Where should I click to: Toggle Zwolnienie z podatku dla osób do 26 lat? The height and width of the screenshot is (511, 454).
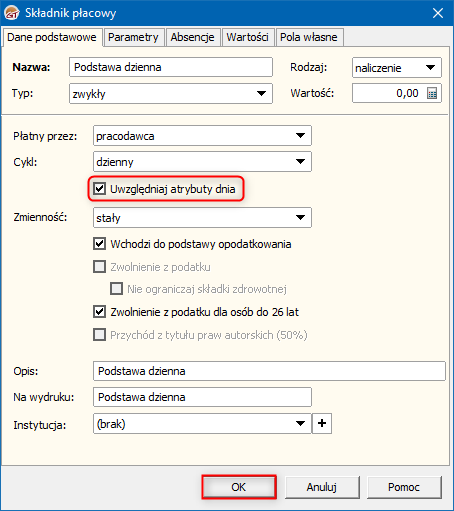pyautogui.click(x=99, y=312)
